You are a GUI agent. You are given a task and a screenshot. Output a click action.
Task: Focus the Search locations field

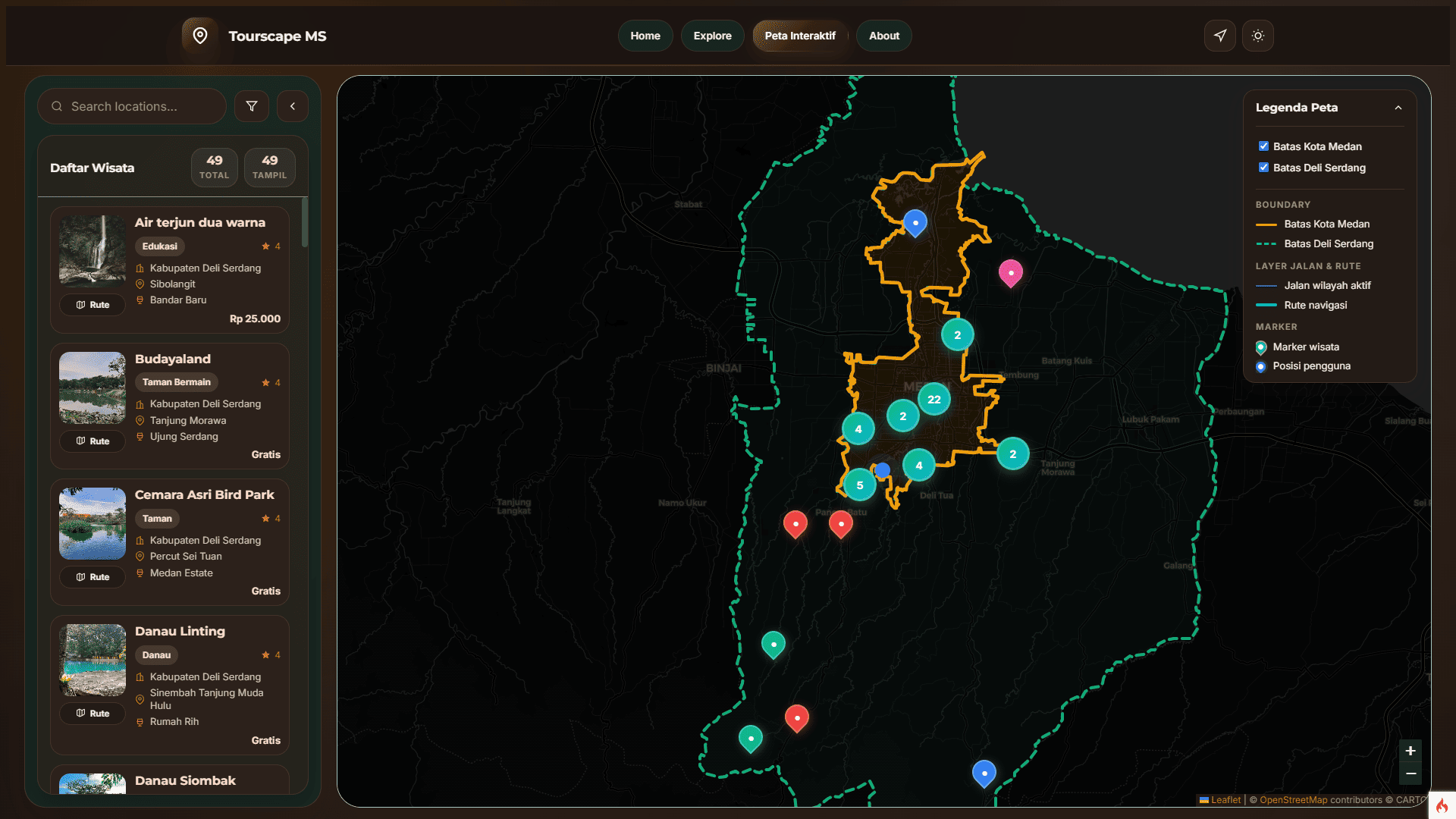point(132,106)
